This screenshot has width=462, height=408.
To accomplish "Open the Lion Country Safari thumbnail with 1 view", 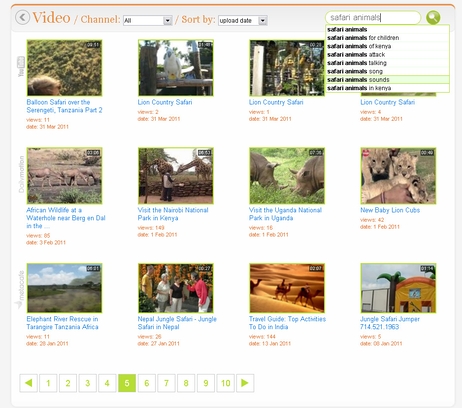I will point(287,68).
